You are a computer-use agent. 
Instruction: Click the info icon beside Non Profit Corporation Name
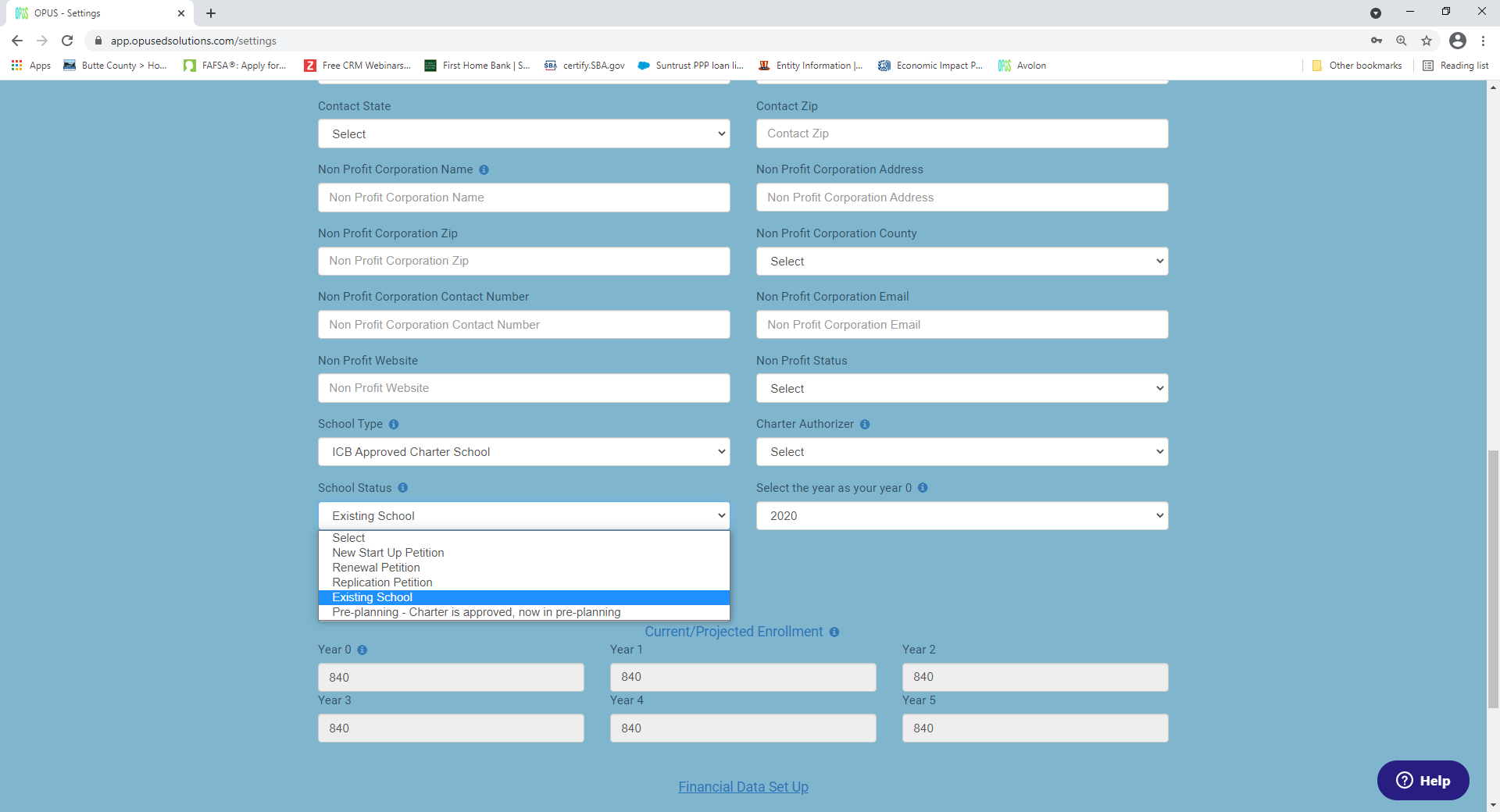coord(484,169)
